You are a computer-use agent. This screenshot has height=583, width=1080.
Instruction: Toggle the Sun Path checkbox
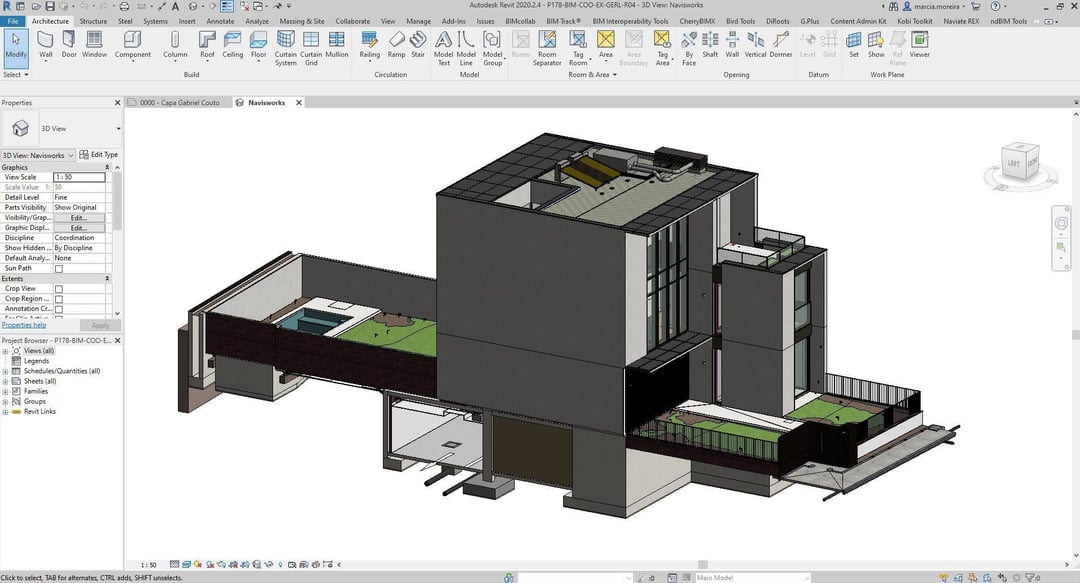(x=59, y=269)
